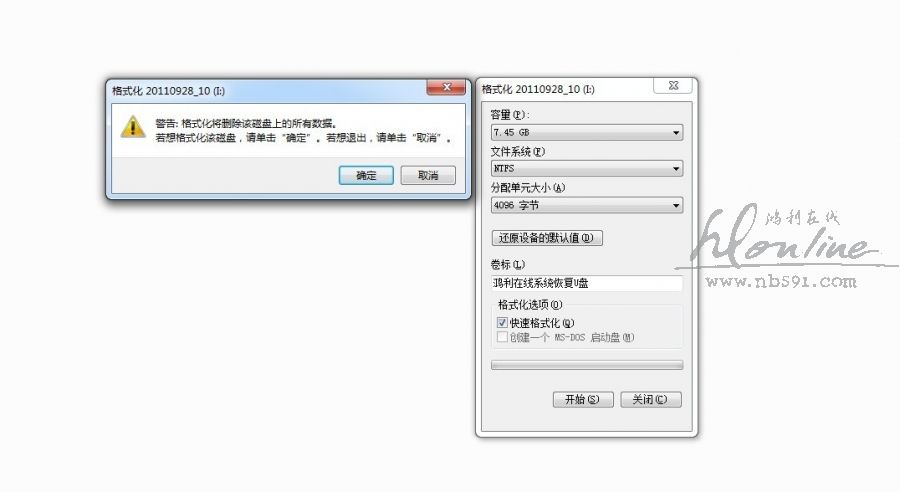The height and width of the screenshot is (492, 900).
Task: Click 还原设备的默认值 restore defaults button
Action: (x=547, y=238)
